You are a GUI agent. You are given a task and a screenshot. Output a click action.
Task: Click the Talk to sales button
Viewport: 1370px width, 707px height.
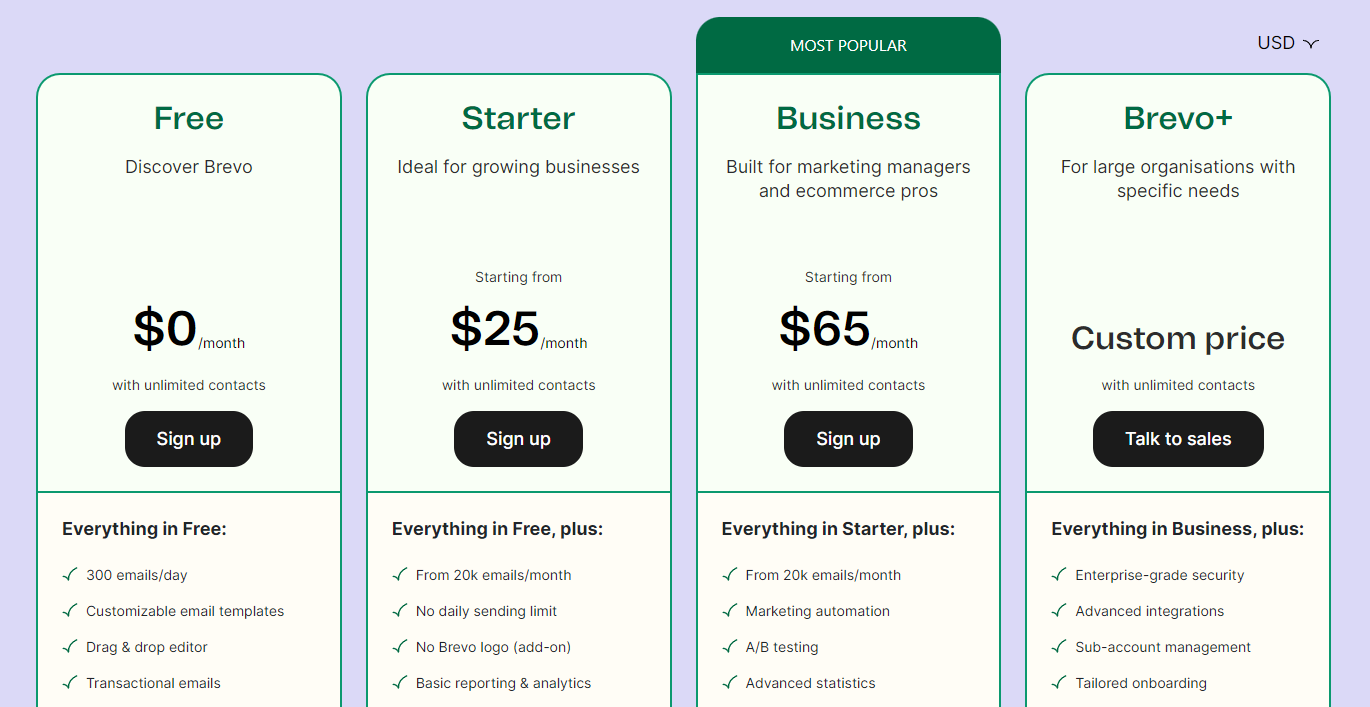(x=1178, y=439)
